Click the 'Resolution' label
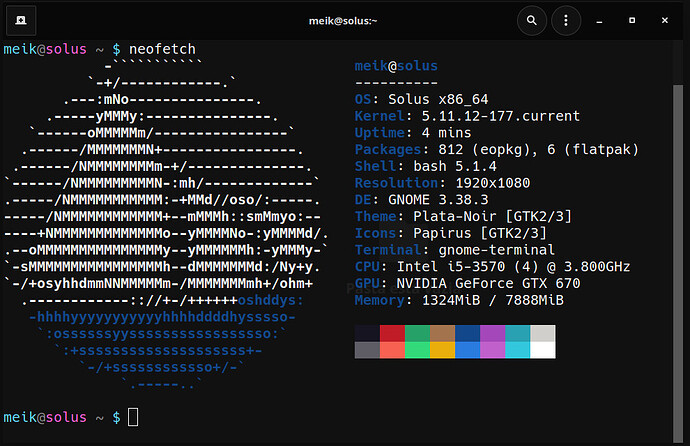The width and height of the screenshot is (690, 446). tap(396, 183)
